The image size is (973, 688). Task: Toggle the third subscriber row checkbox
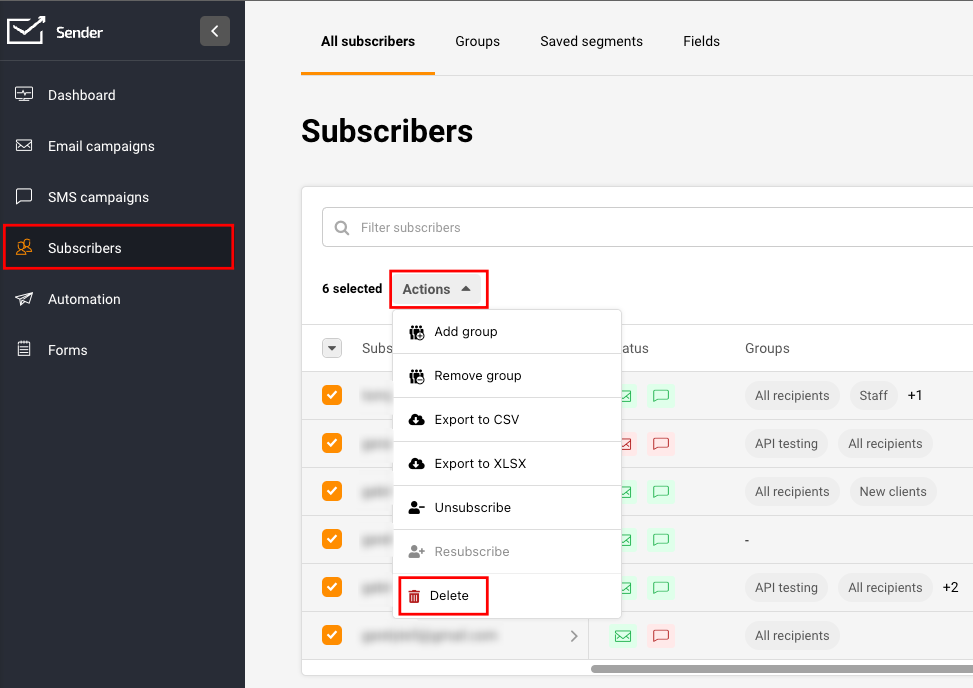click(x=332, y=491)
